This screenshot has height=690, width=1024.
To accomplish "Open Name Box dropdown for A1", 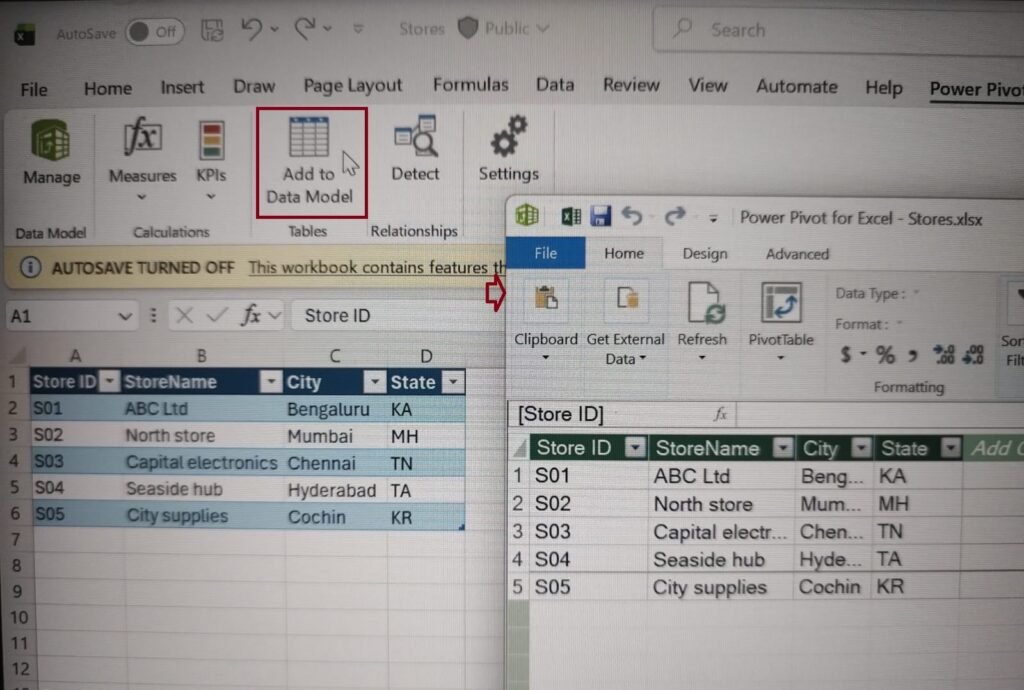I will 125,317.
